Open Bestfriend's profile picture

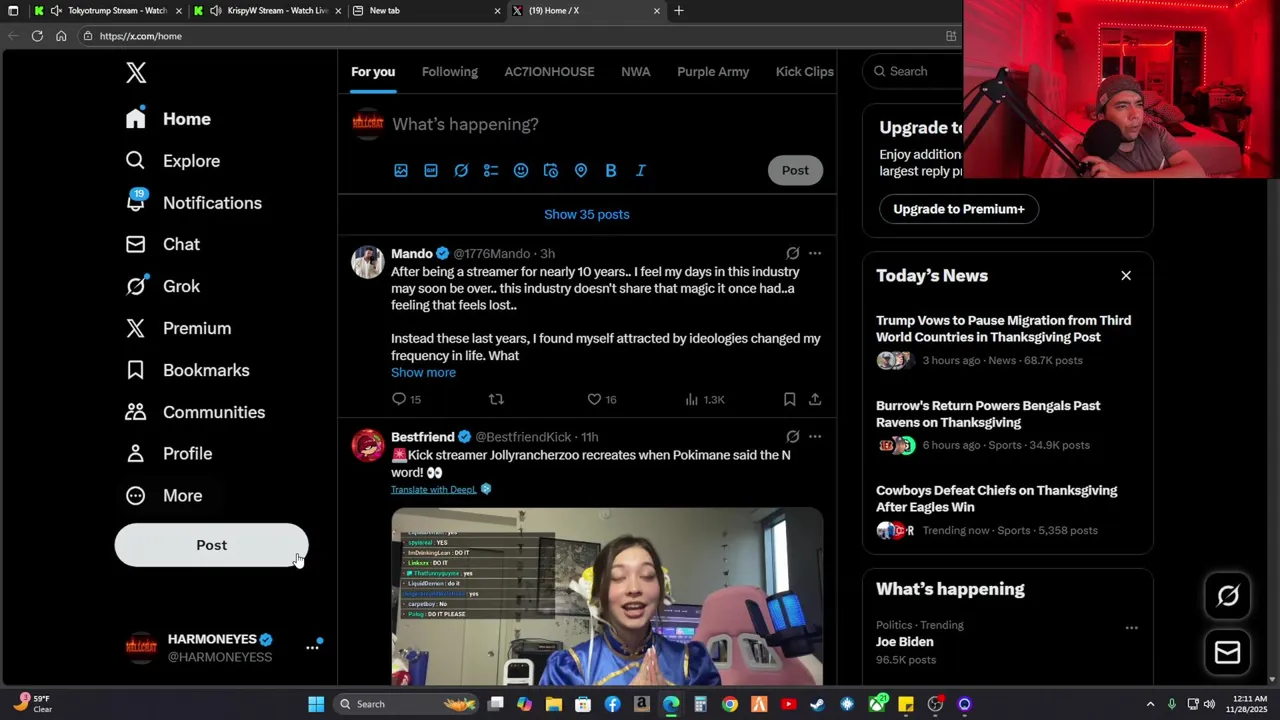tap(368, 445)
